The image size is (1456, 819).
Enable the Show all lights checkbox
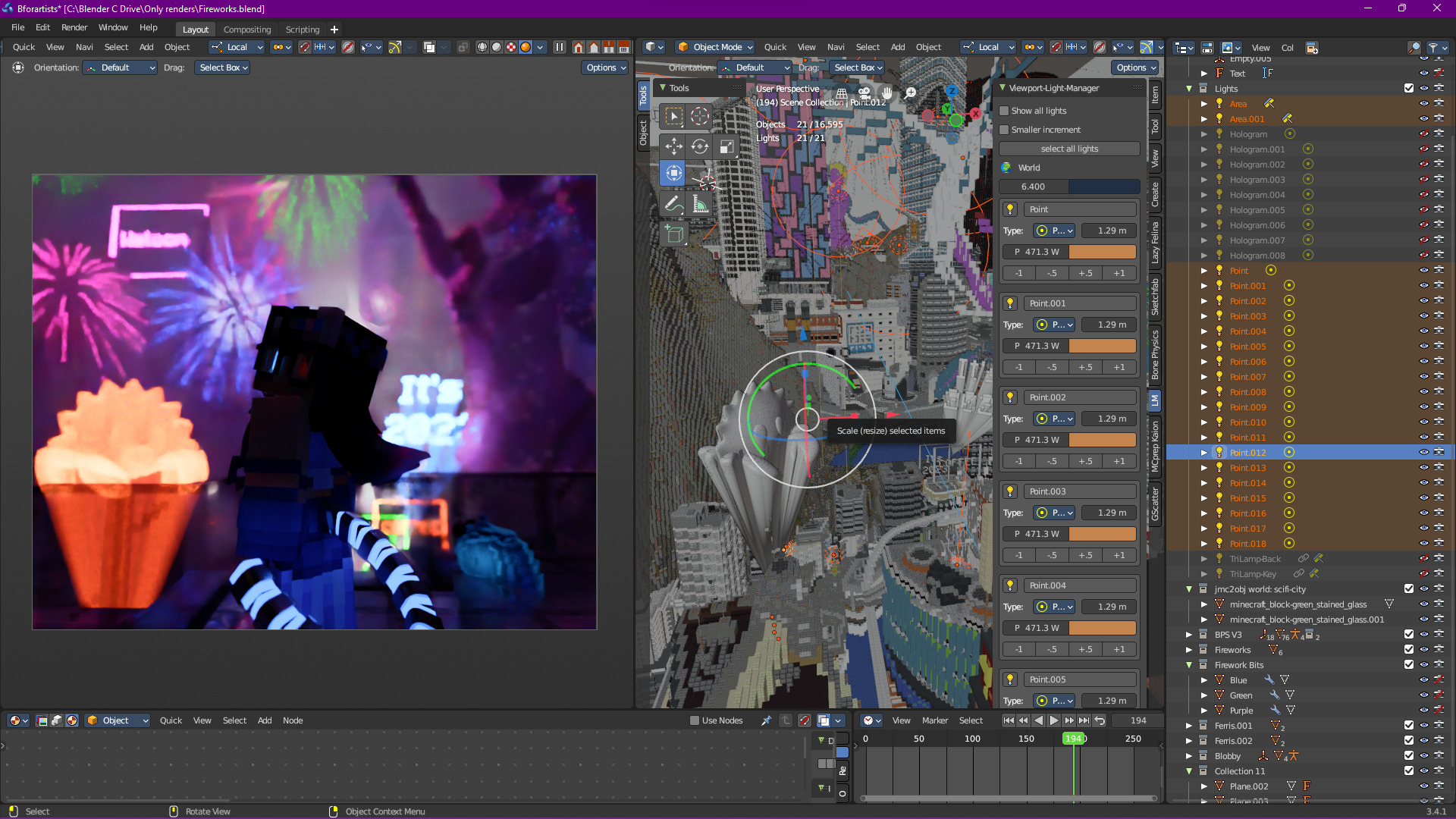point(1005,111)
